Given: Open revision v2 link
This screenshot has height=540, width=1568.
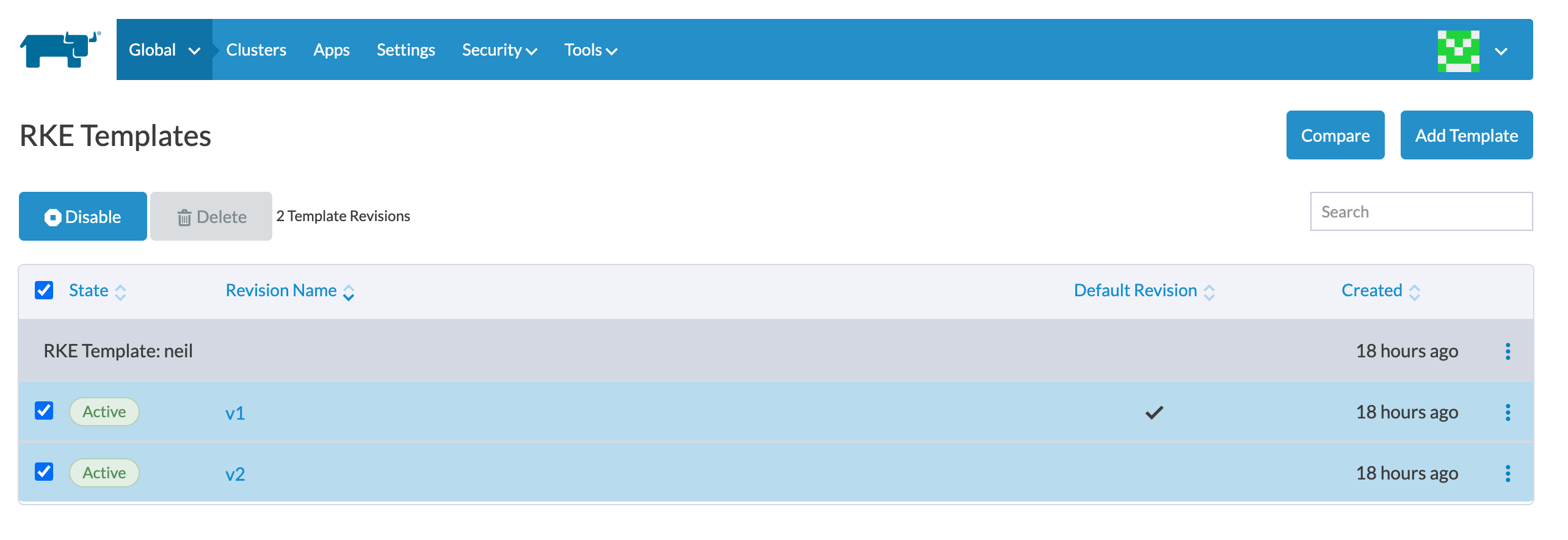Looking at the screenshot, I should (x=235, y=475).
